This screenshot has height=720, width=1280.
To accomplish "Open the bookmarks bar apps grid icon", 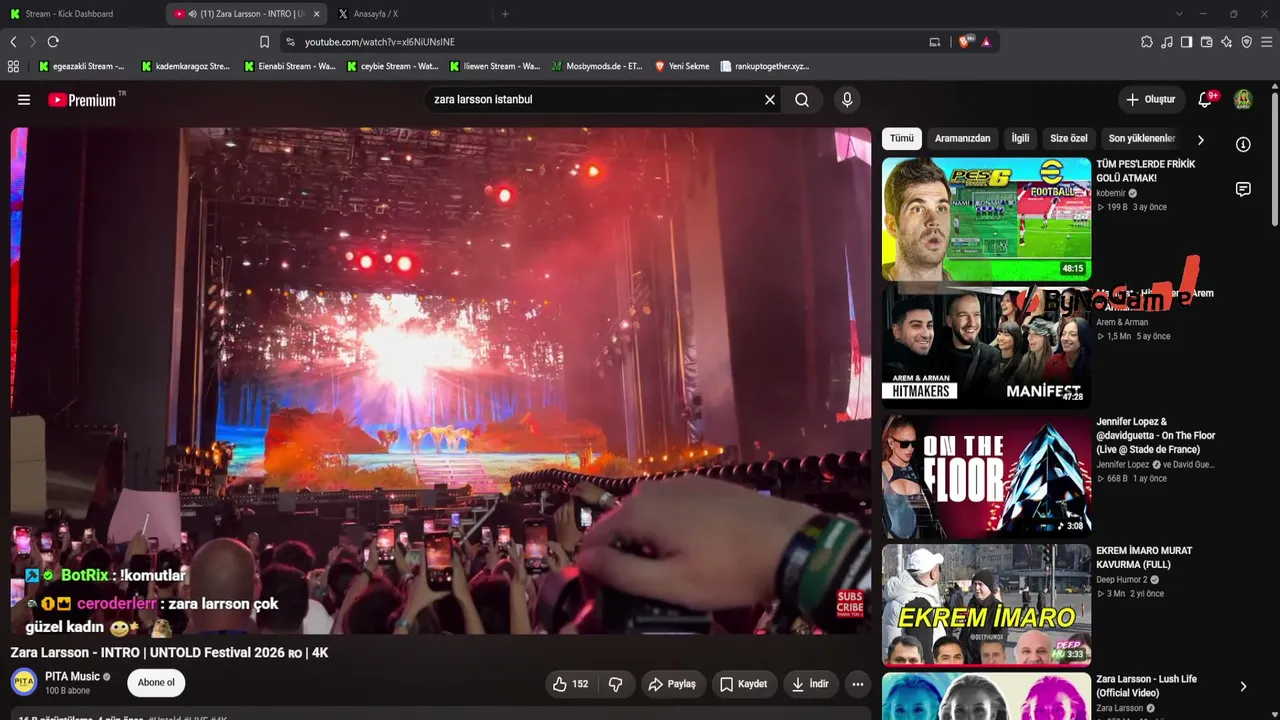I will [13, 66].
